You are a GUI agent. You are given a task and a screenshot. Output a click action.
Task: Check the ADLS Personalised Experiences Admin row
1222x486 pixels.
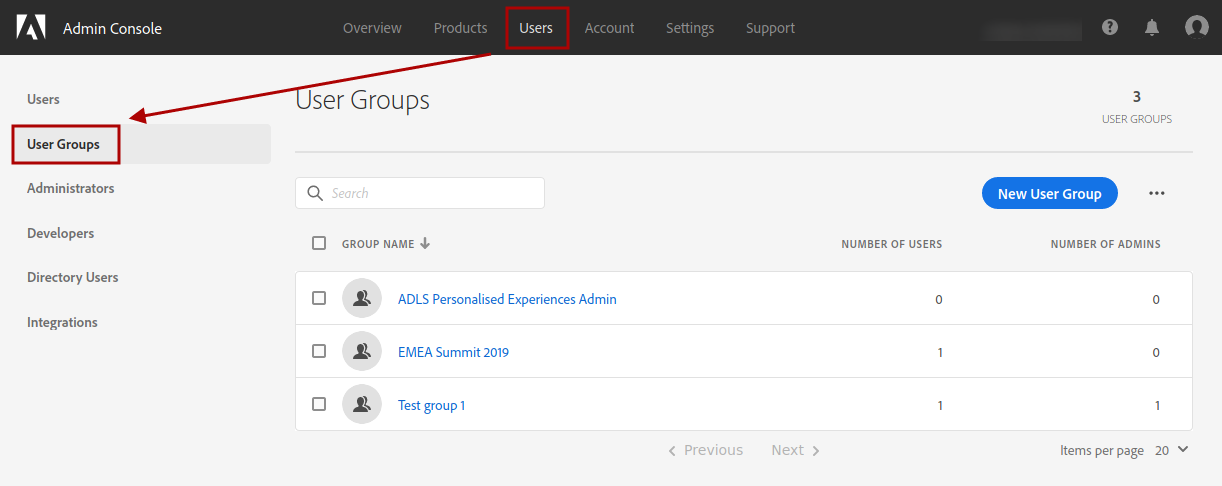tap(319, 298)
